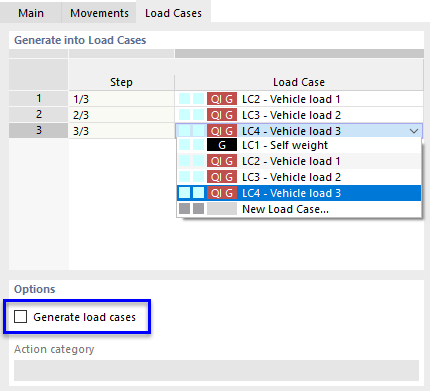Click the step cell 2/3
This screenshot has height=391, width=430.
click(121, 115)
